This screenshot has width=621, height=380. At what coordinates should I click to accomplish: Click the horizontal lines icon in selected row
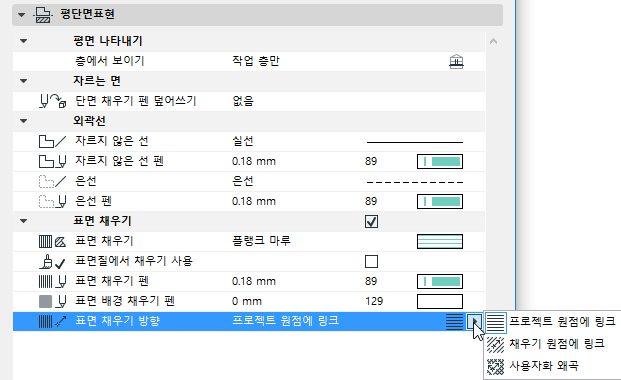coord(454,321)
